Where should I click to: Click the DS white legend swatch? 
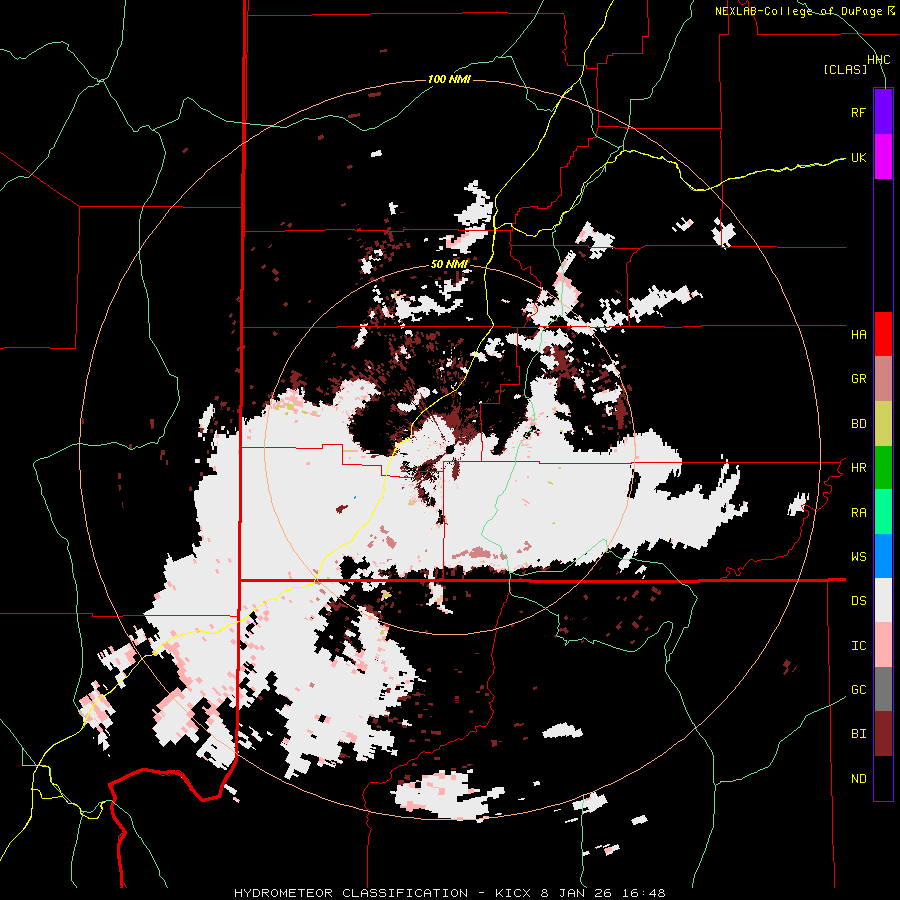coord(883,600)
